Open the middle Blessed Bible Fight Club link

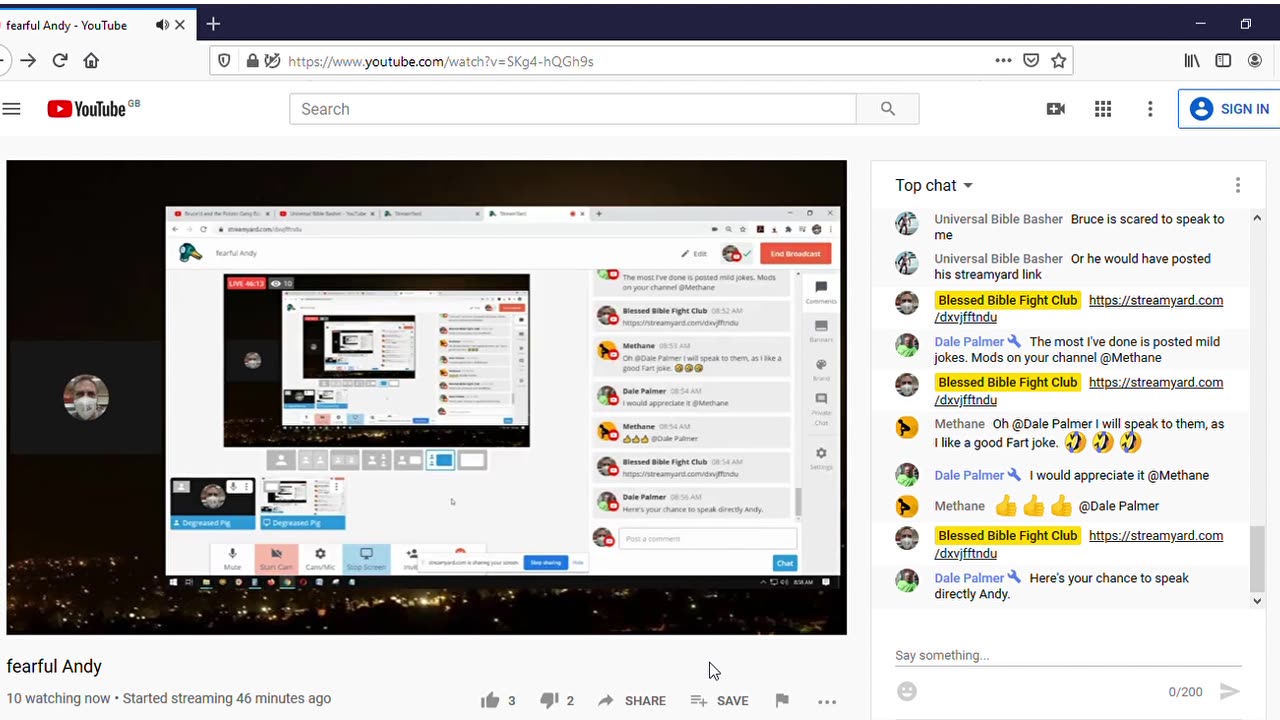[1078, 390]
